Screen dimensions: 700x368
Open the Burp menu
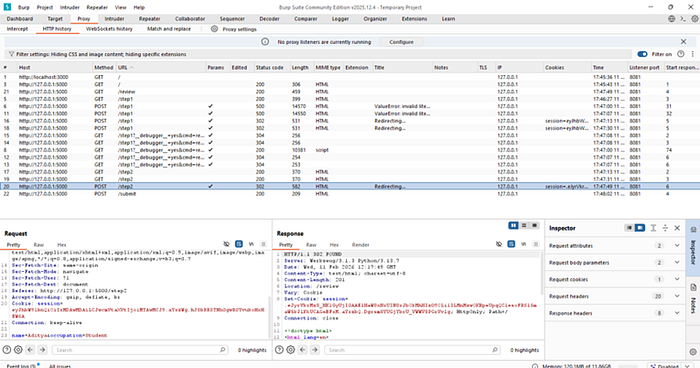pos(24,7)
